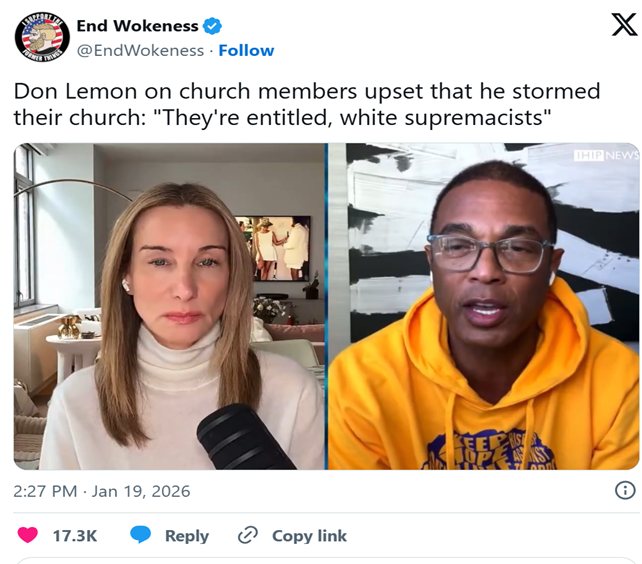Open the @EndWokeness handle link

coord(139,50)
